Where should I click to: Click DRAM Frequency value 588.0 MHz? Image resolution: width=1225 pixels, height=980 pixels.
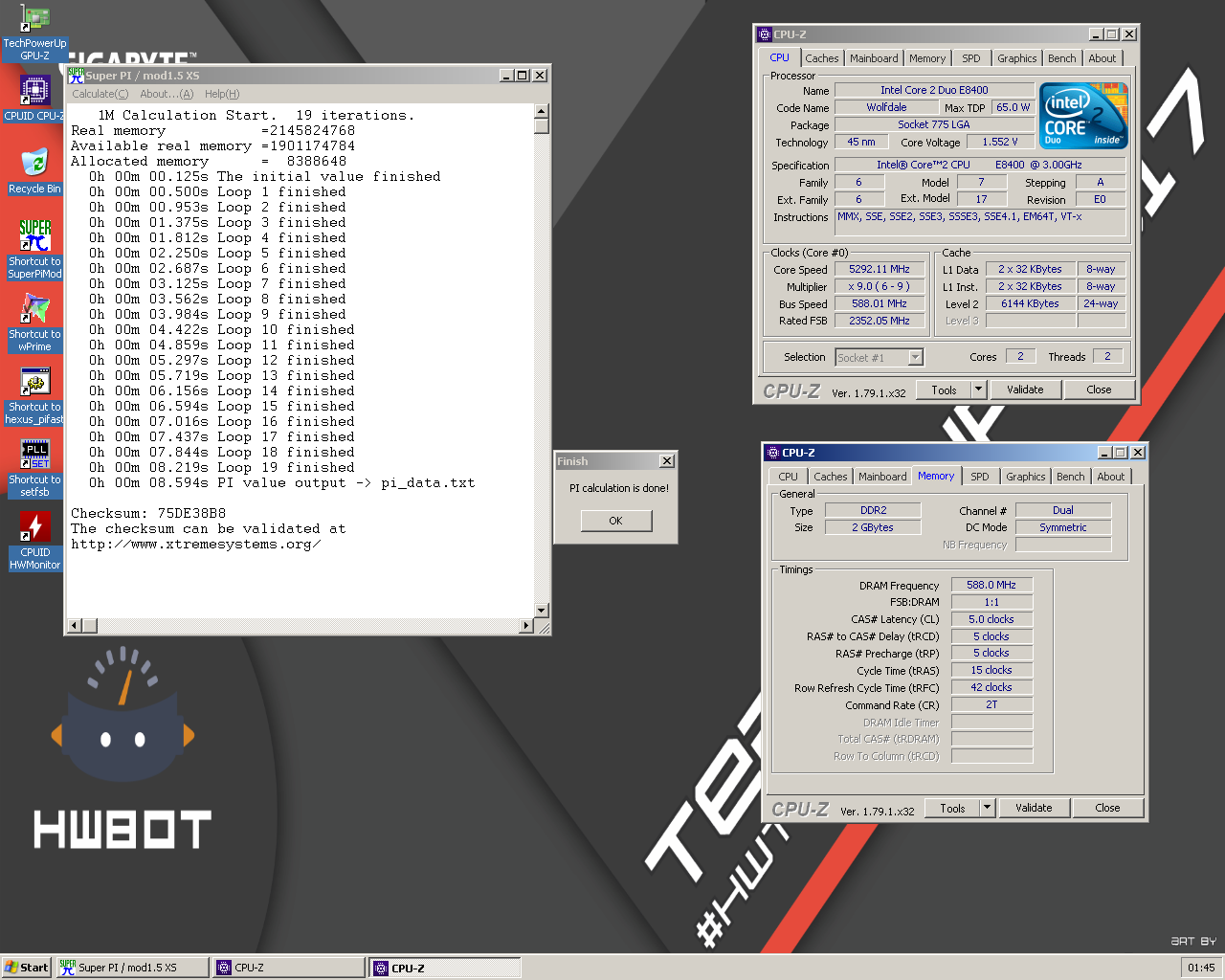coord(991,585)
